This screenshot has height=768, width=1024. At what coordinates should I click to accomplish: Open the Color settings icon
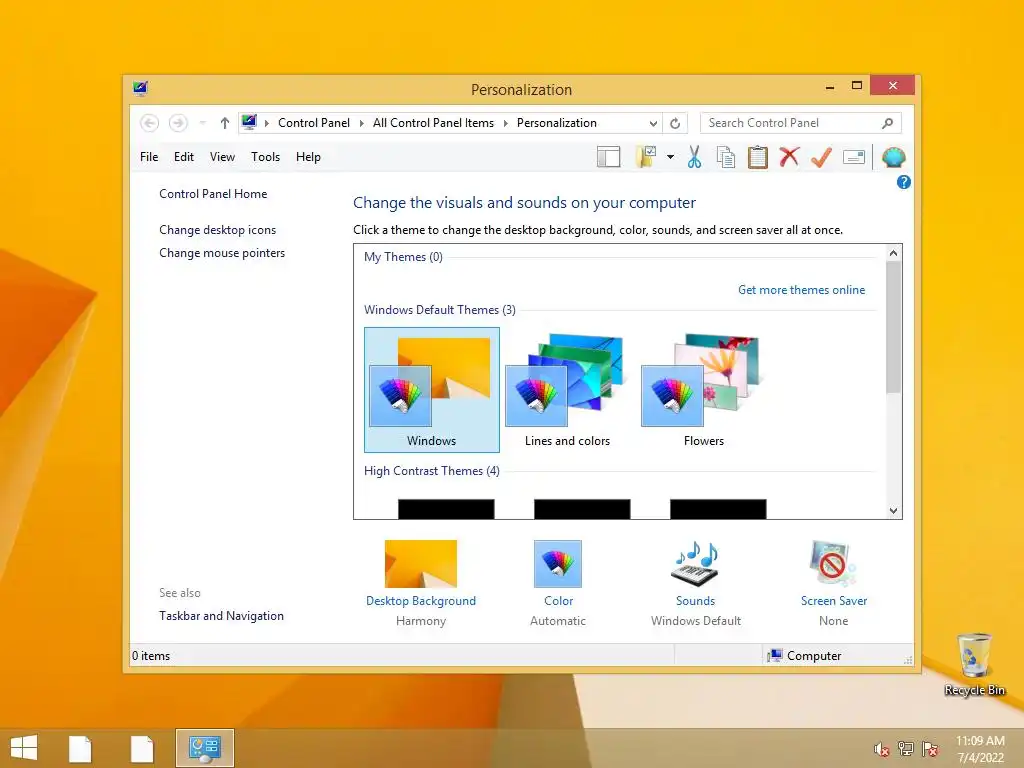[x=558, y=564]
